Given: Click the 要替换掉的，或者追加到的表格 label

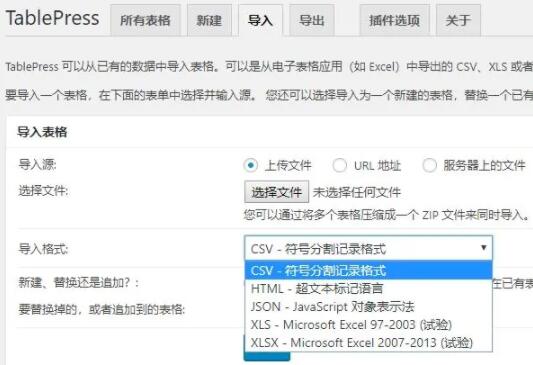Looking at the screenshot, I should coord(102,309).
